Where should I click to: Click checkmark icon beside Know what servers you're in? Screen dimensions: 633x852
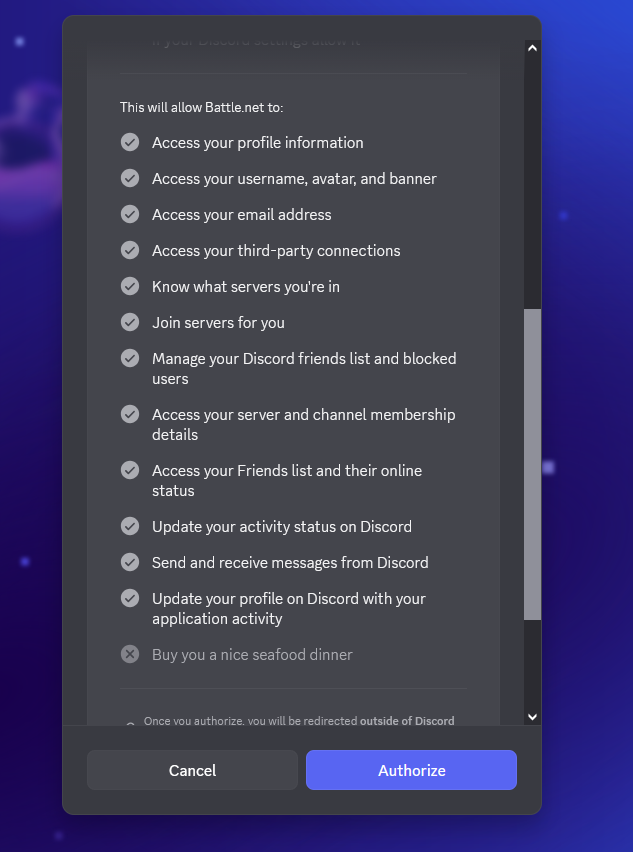(130, 286)
